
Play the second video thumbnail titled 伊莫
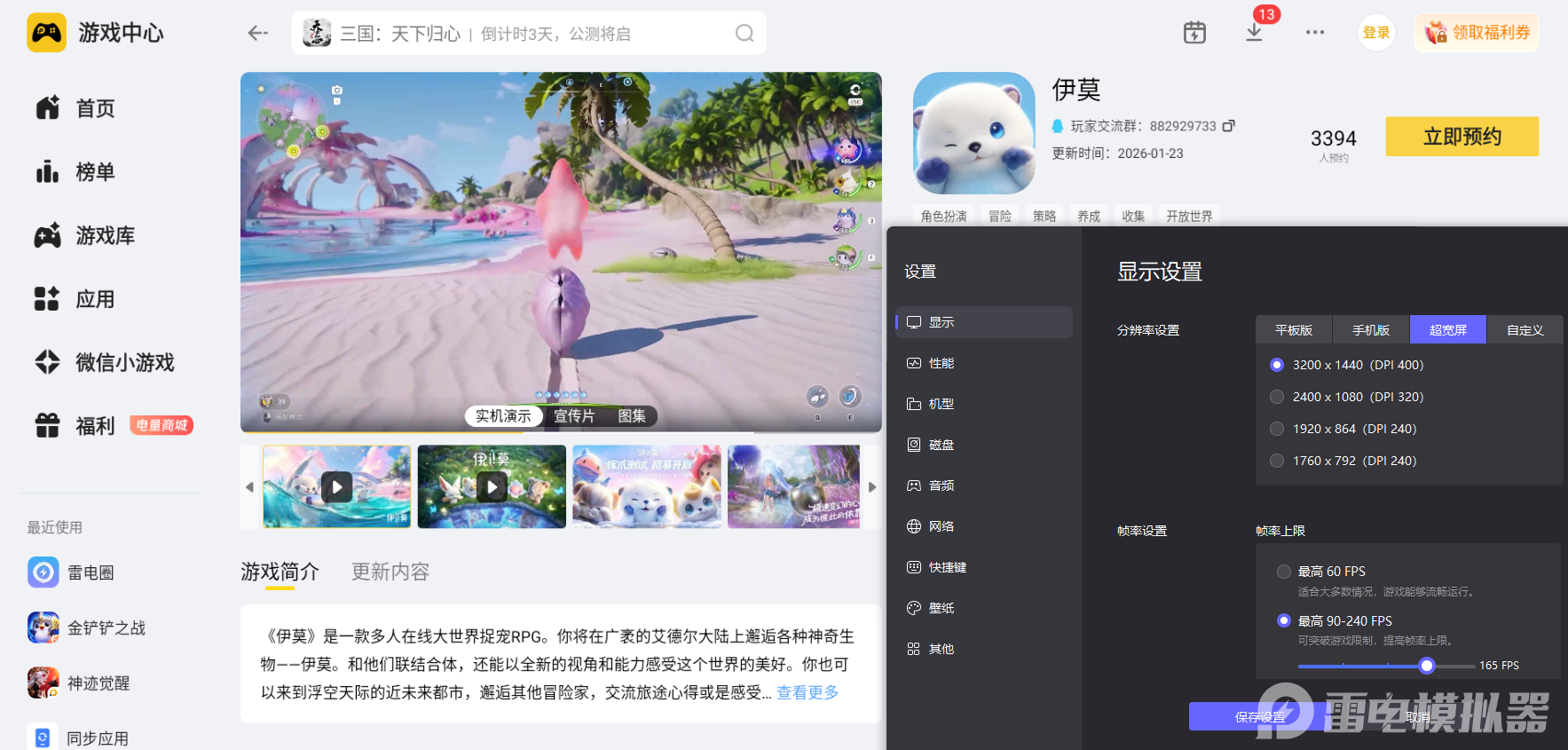492,486
